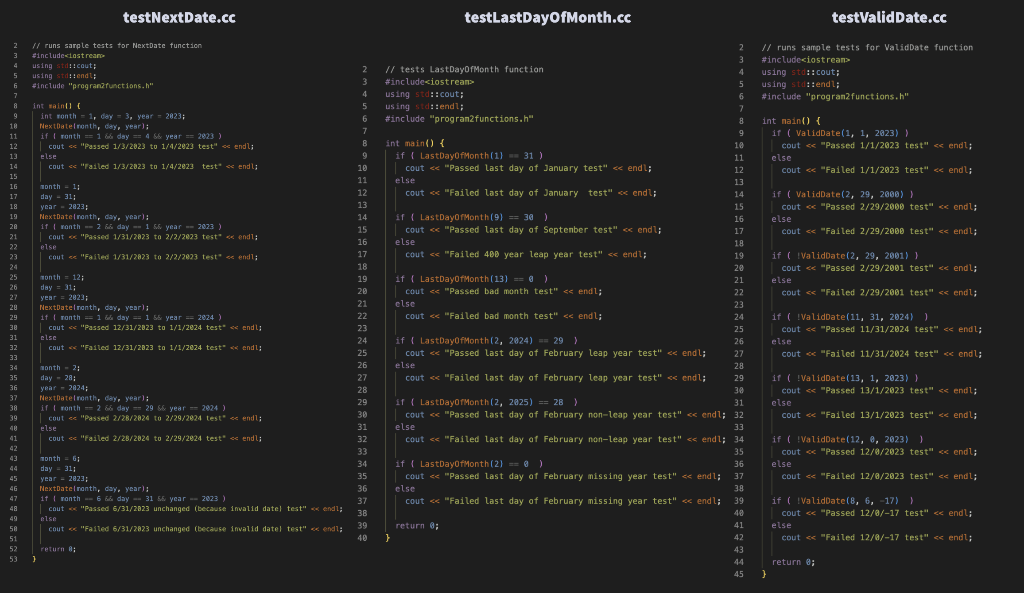
Task: Select 'Failed bad month test' line
Action: pos(504,316)
